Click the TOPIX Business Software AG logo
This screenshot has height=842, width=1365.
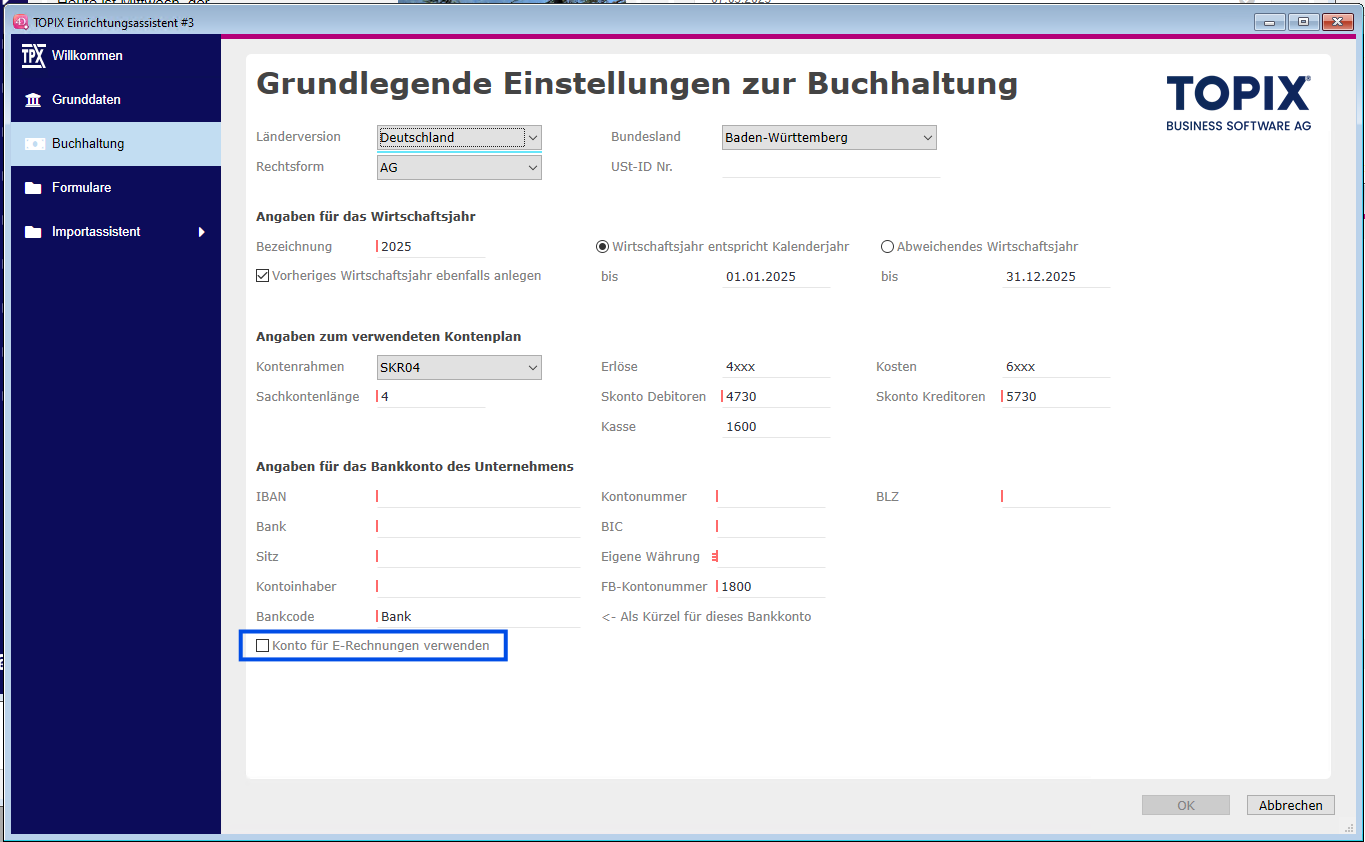[1238, 102]
